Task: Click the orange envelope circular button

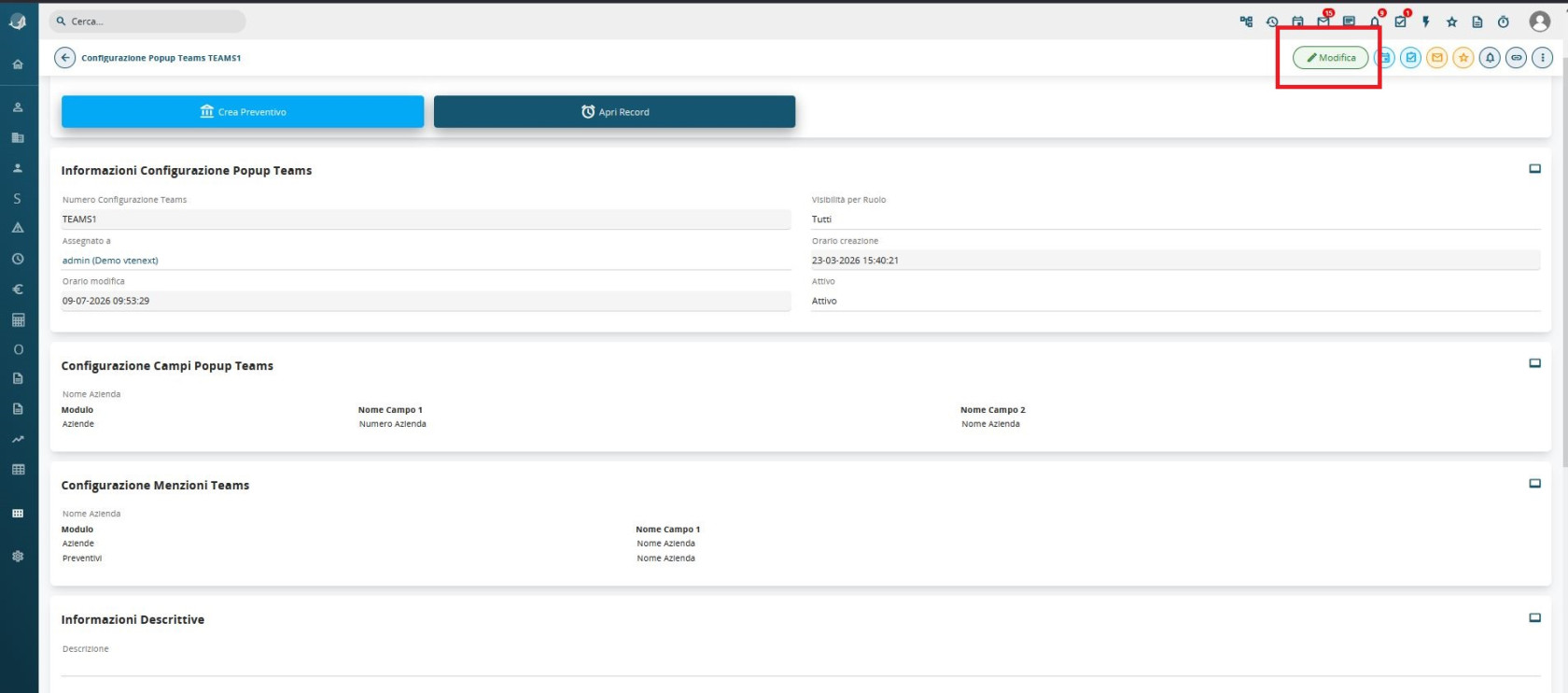Action: pos(1437,58)
